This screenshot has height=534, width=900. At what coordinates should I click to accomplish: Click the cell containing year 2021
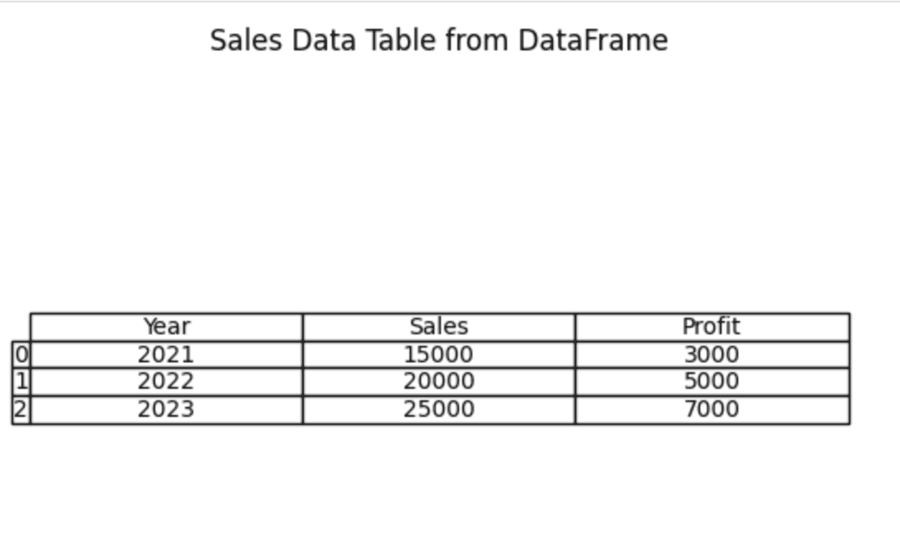coord(166,355)
